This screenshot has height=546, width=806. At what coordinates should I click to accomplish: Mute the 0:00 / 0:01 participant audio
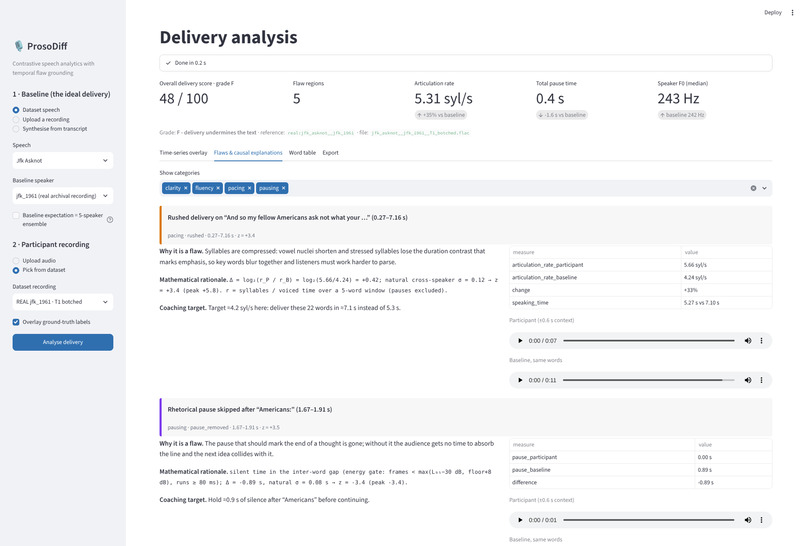(x=748, y=520)
